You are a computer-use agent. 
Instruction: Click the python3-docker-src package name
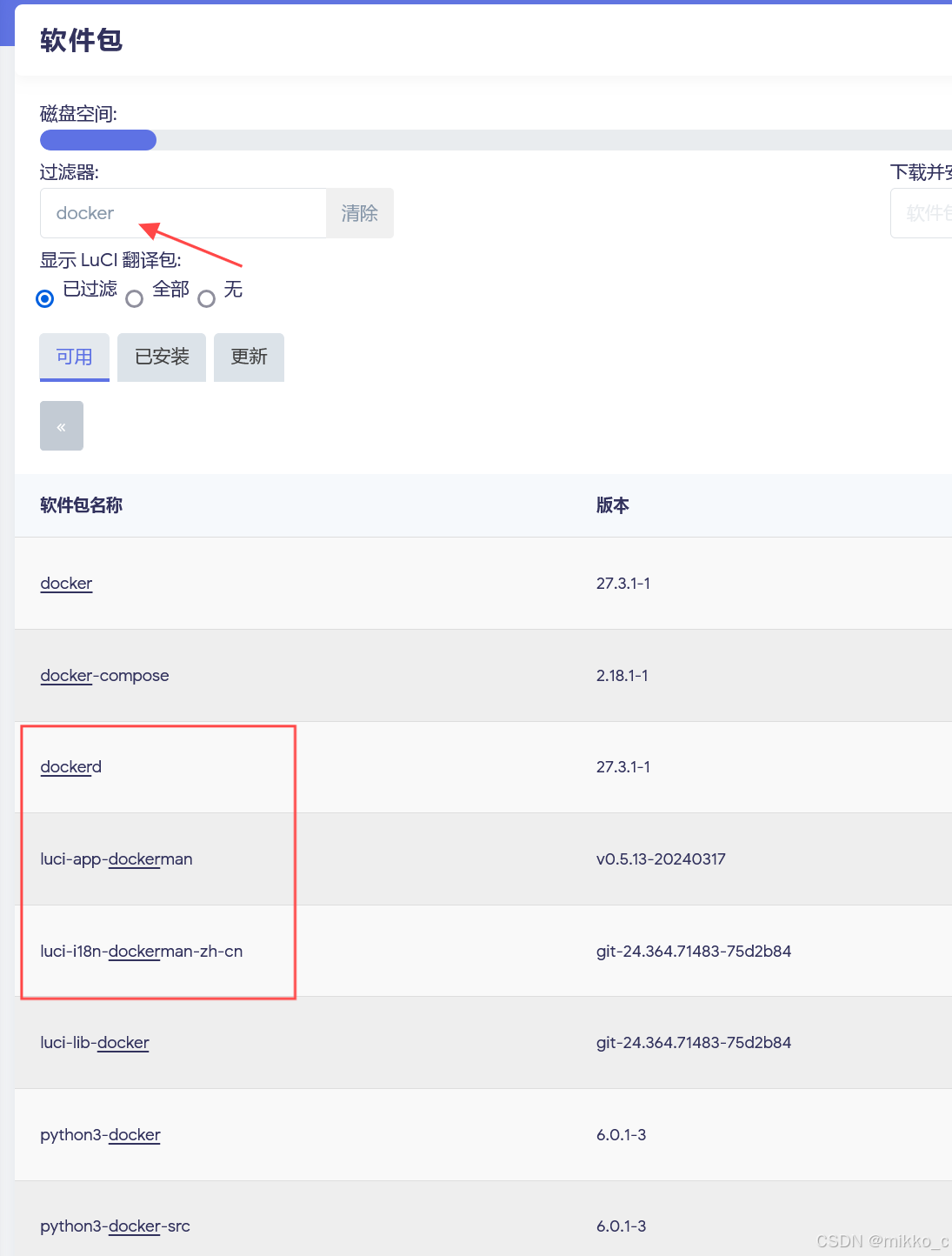click(115, 1226)
